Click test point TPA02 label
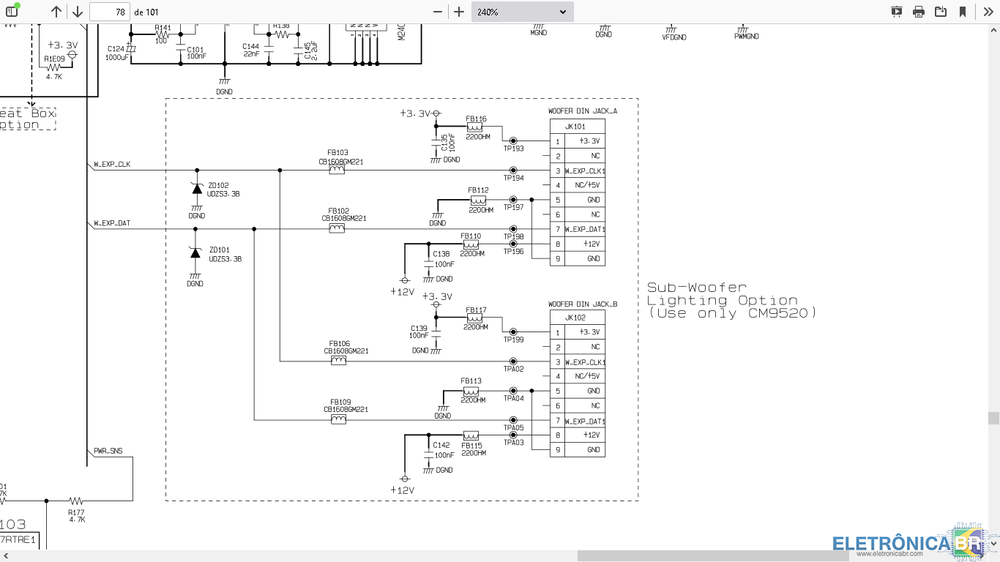 coord(513,369)
